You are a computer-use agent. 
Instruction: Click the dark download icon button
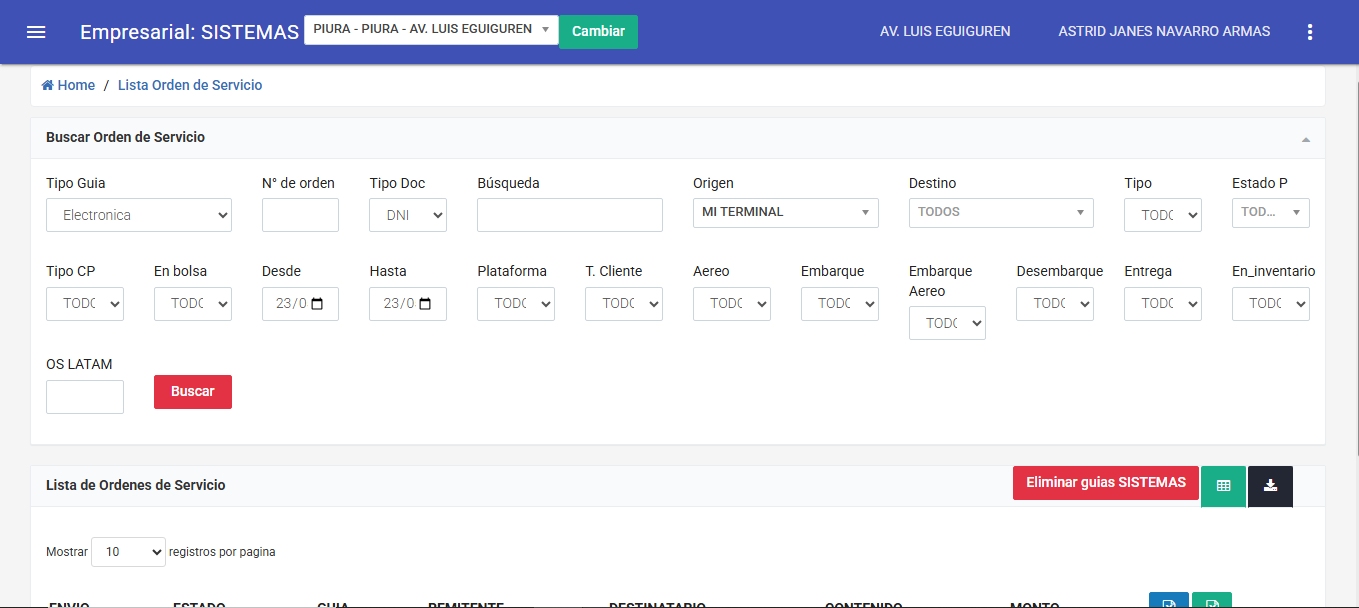[1270, 486]
